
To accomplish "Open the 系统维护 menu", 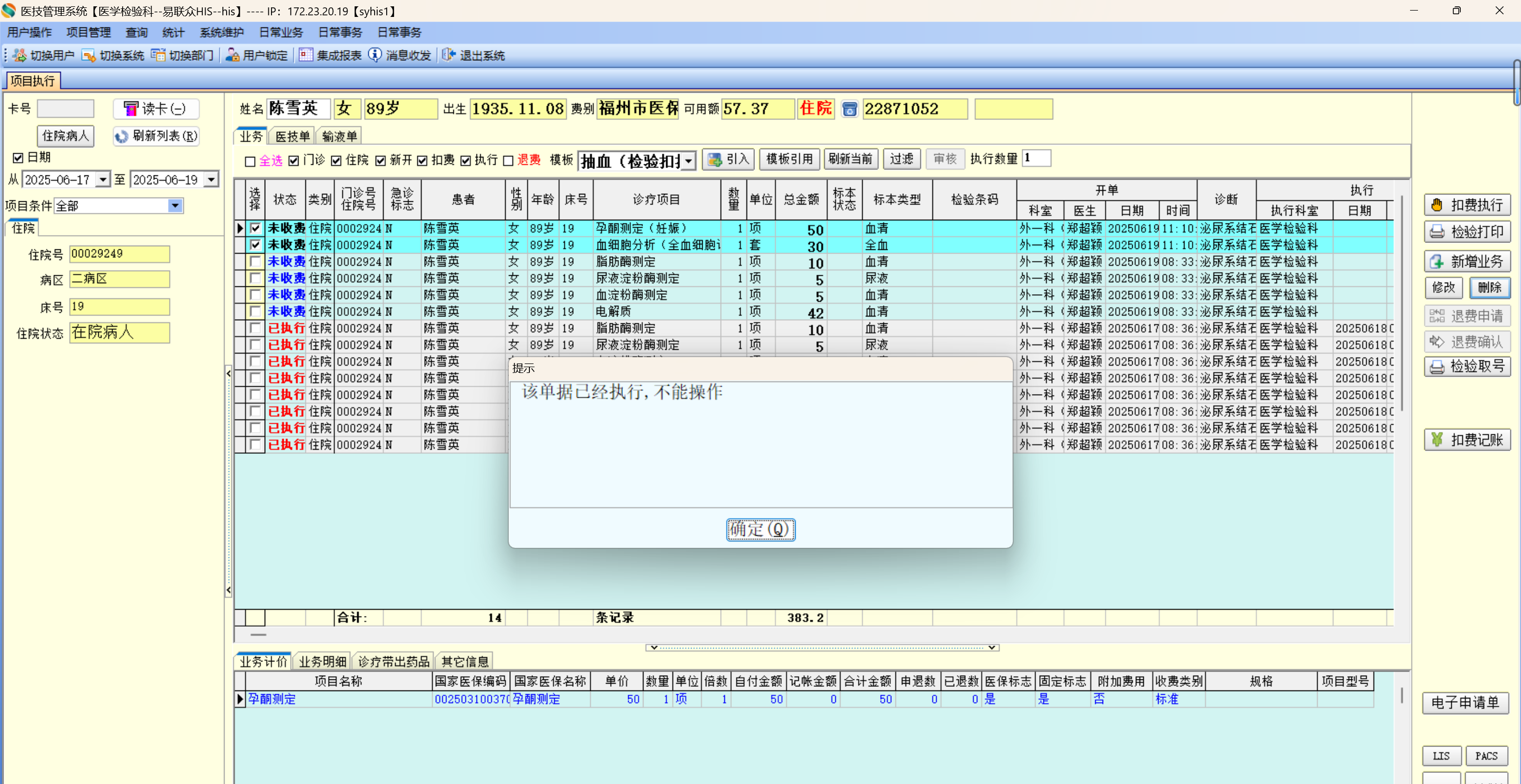I will pyautogui.click(x=221, y=32).
